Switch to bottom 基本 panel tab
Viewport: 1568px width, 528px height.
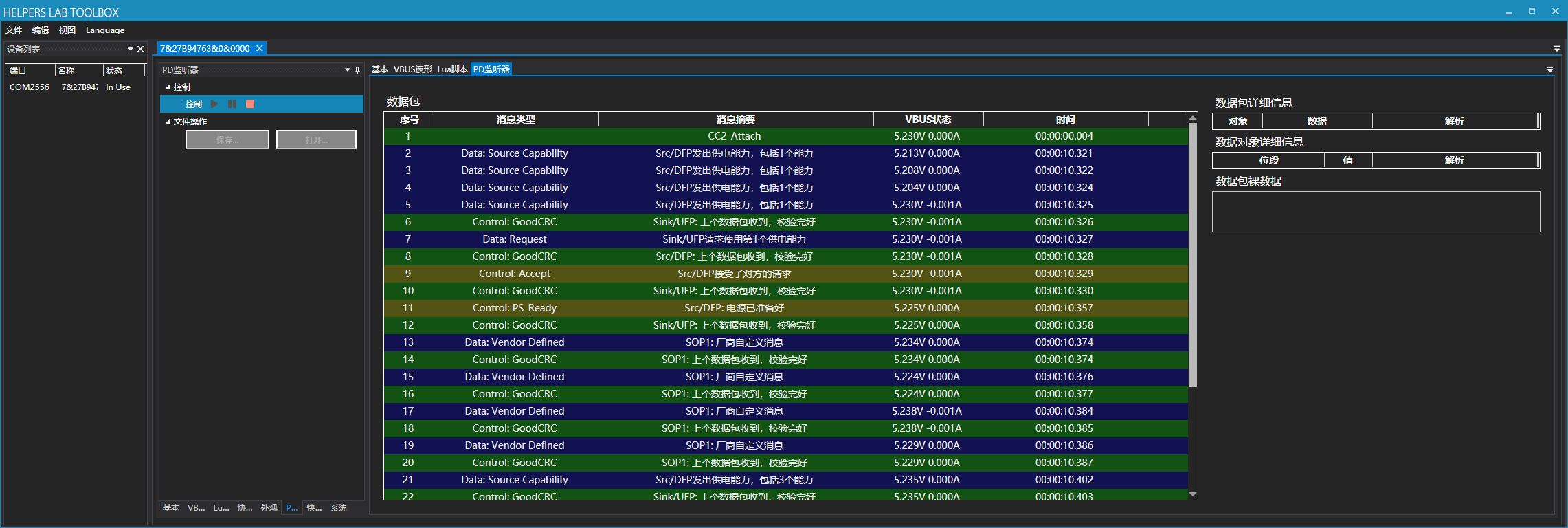click(x=171, y=508)
